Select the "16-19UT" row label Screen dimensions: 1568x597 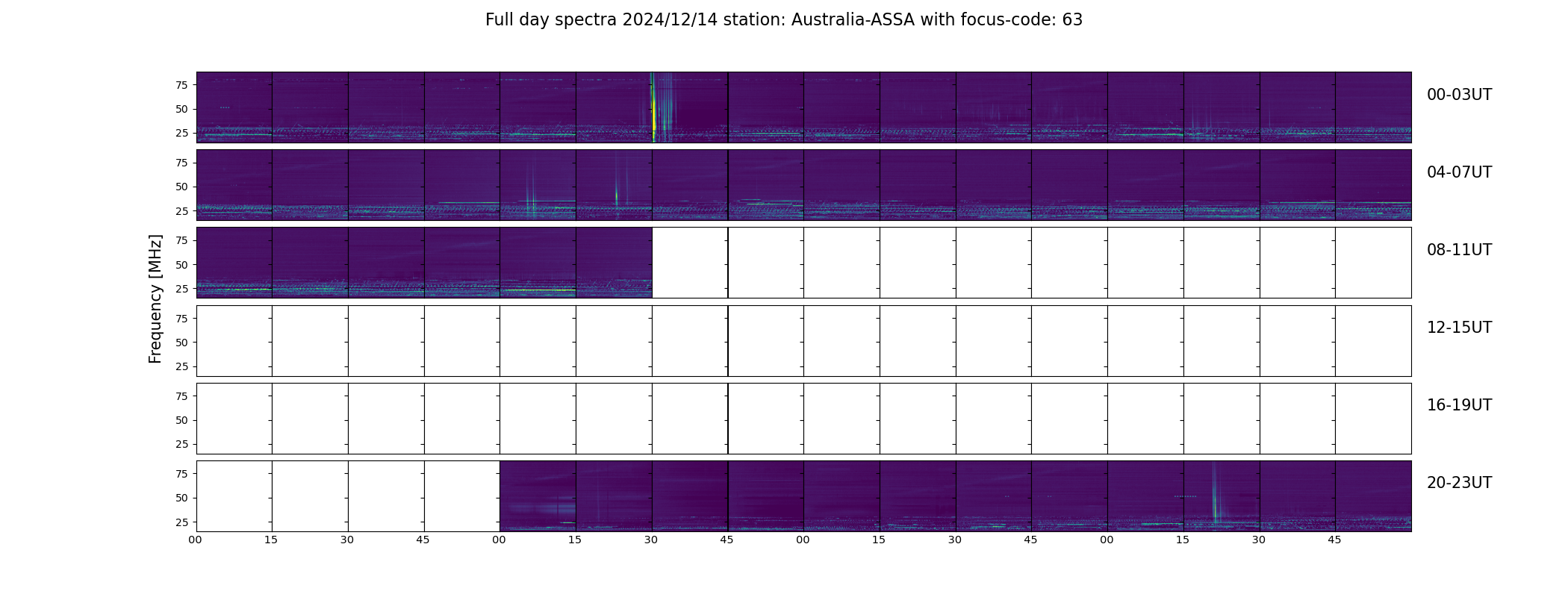click(1459, 405)
